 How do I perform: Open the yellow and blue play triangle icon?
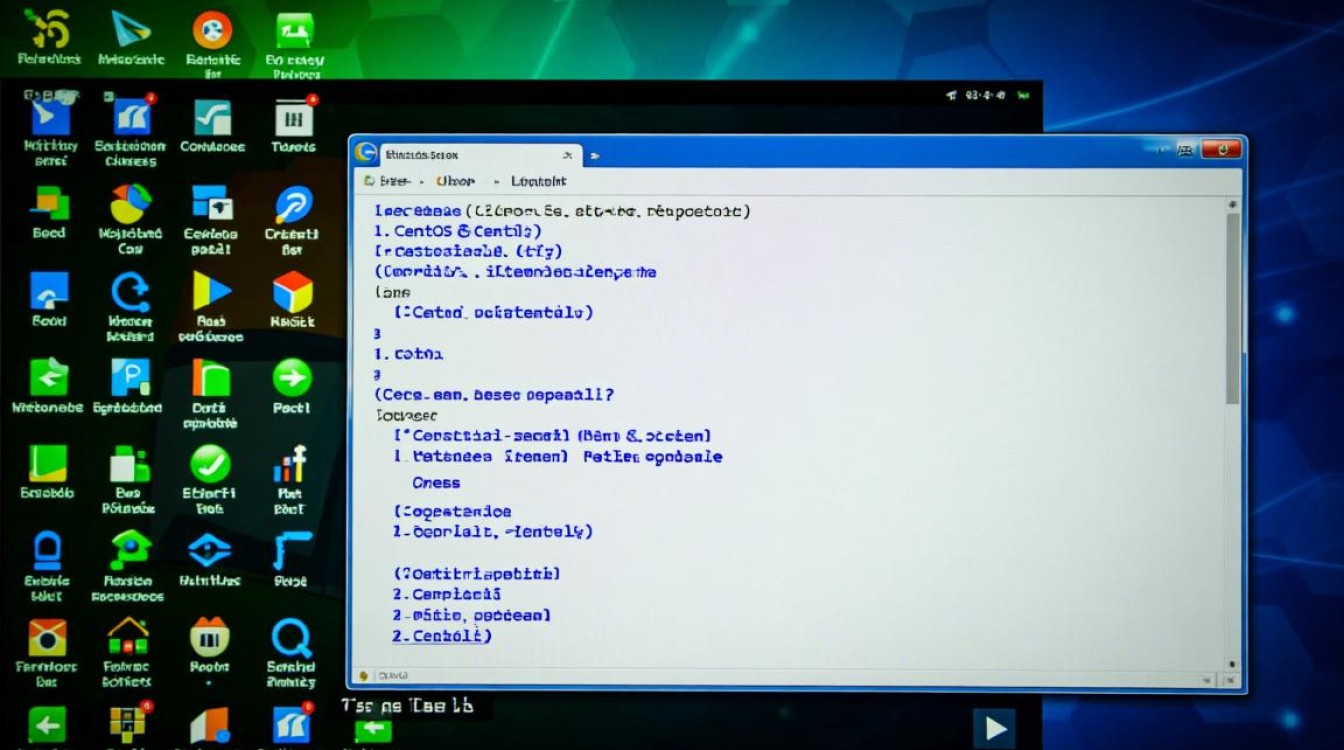[x=211, y=291]
